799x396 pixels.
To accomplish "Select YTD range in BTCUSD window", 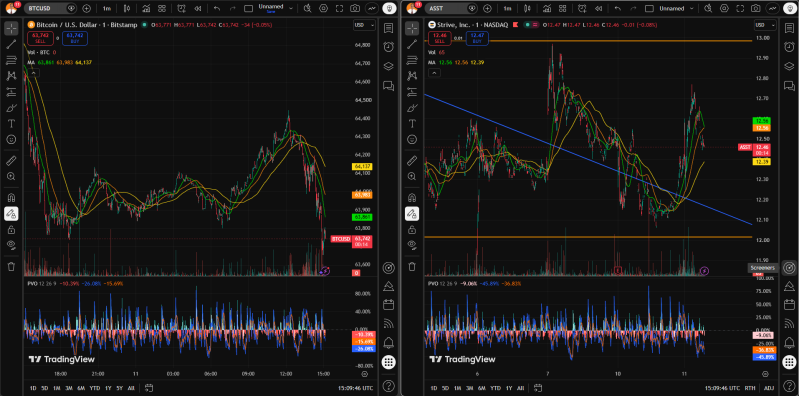I will [94, 388].
